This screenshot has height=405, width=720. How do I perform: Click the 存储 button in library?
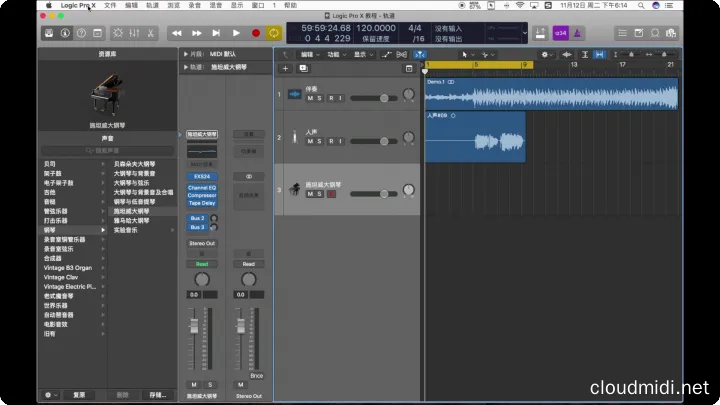158,395
